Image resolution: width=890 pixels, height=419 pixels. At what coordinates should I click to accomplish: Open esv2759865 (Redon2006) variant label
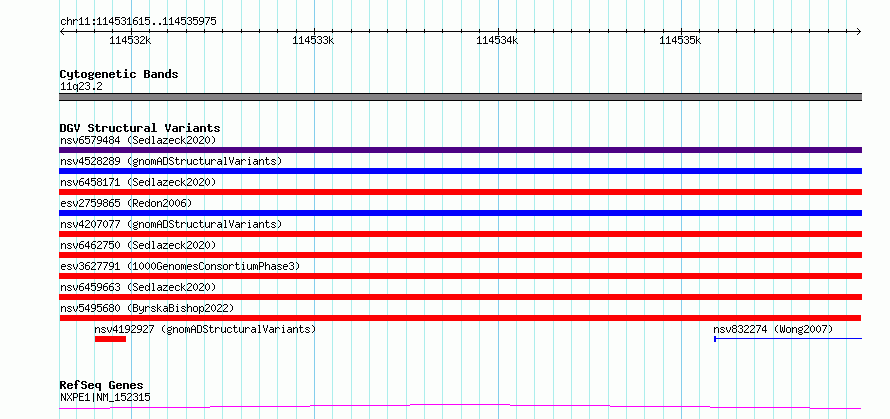(126, 203)
